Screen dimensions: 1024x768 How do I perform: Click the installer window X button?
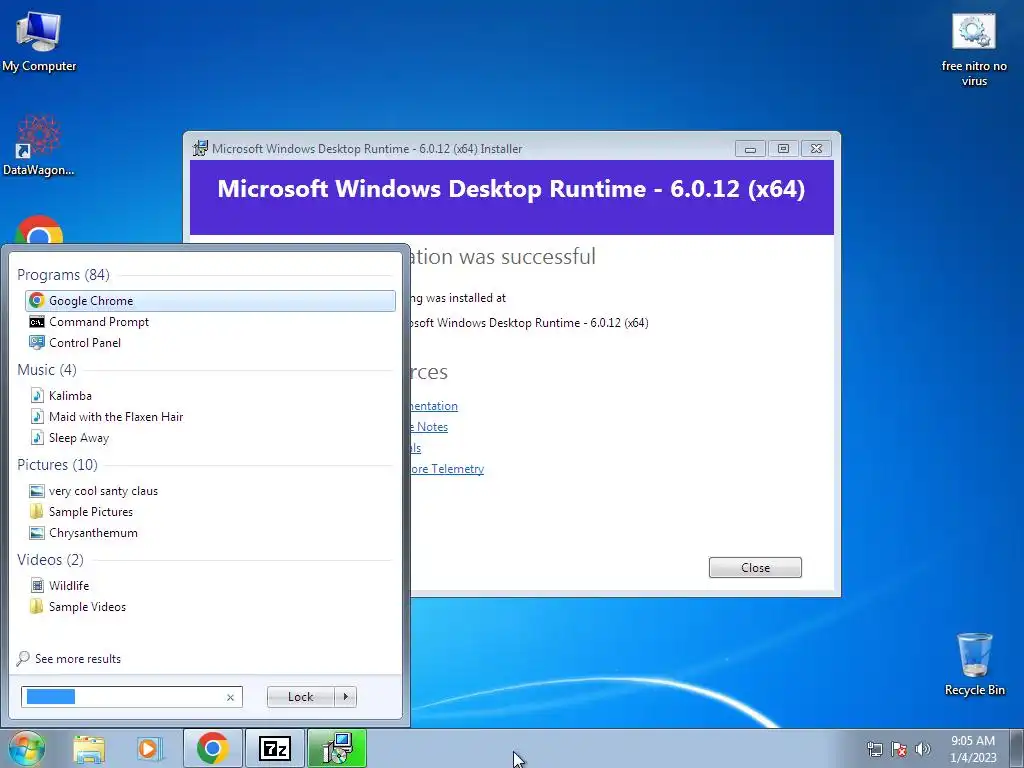(816, 149)
